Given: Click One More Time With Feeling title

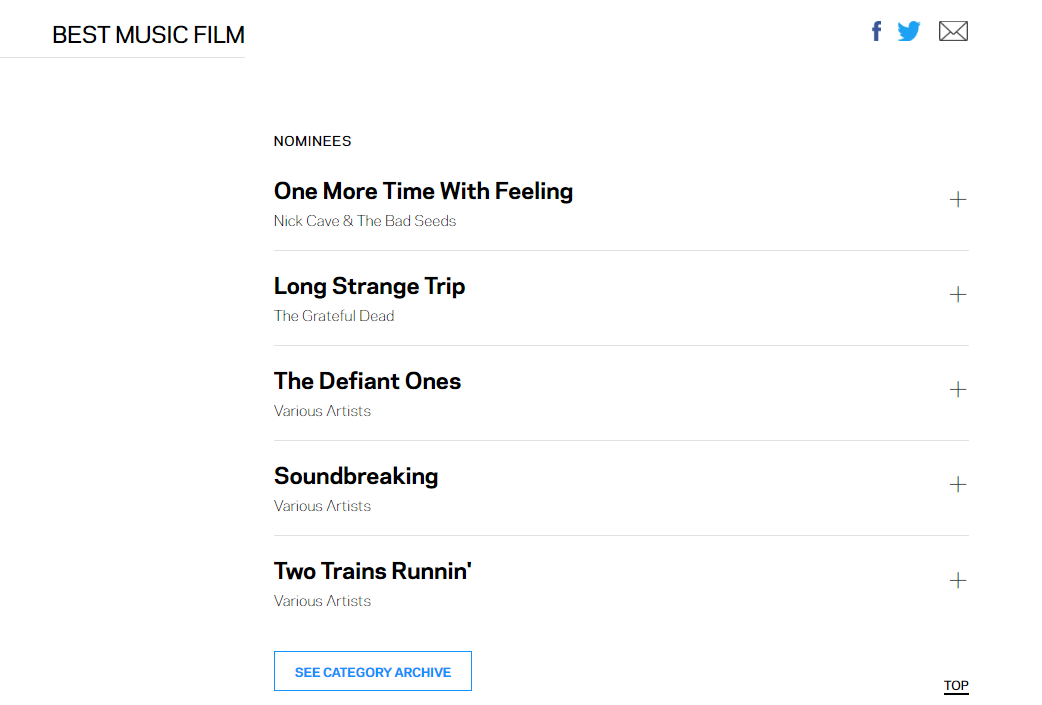Looking at the screenshot, I should tap(423, 191).
